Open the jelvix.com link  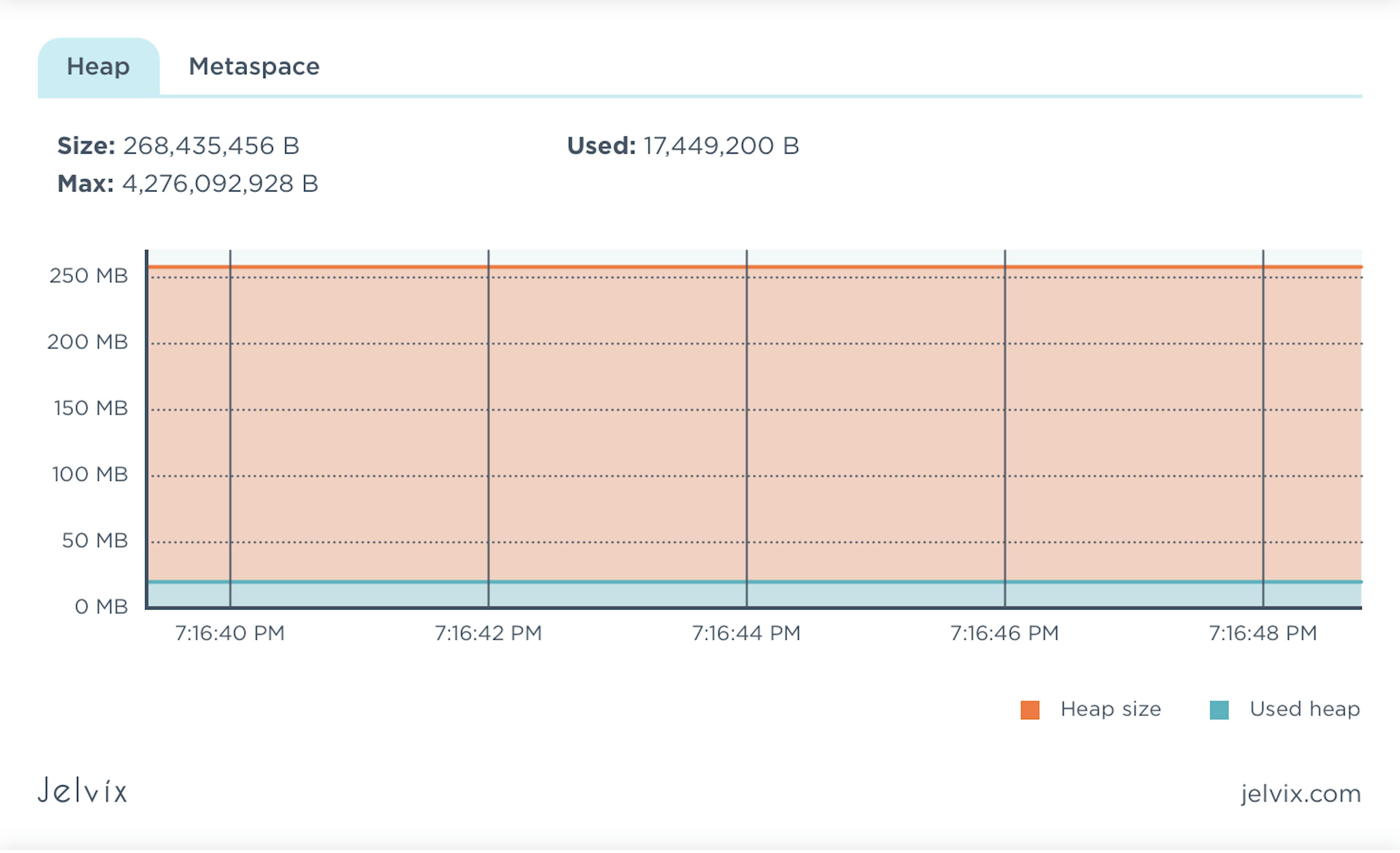coord(1300,793)
